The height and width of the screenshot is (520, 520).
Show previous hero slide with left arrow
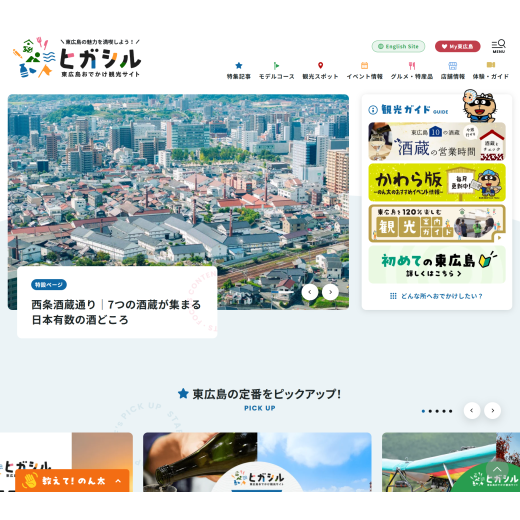tap(310, 292)
